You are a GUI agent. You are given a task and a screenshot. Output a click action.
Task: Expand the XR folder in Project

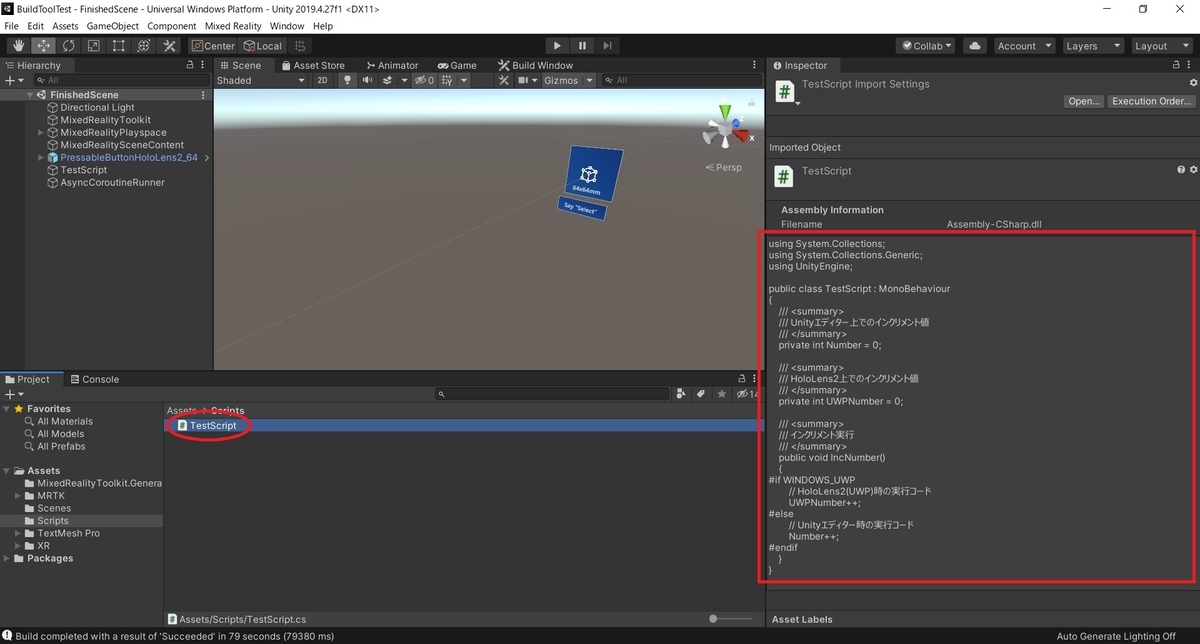[x=19, y=546]
